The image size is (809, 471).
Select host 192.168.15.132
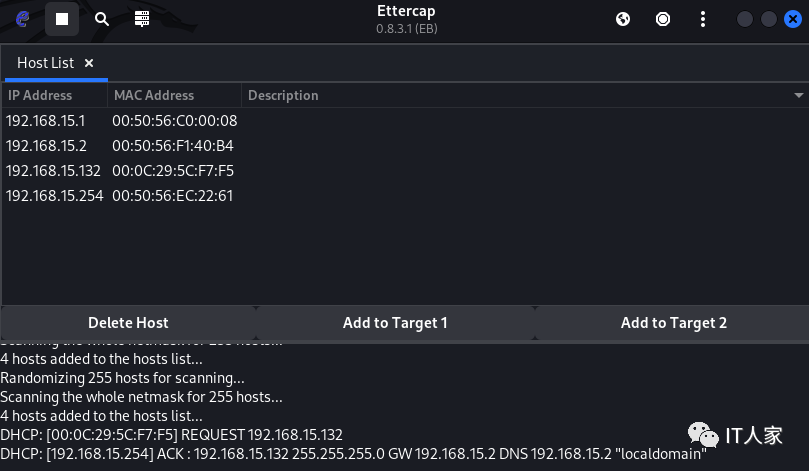54,171
